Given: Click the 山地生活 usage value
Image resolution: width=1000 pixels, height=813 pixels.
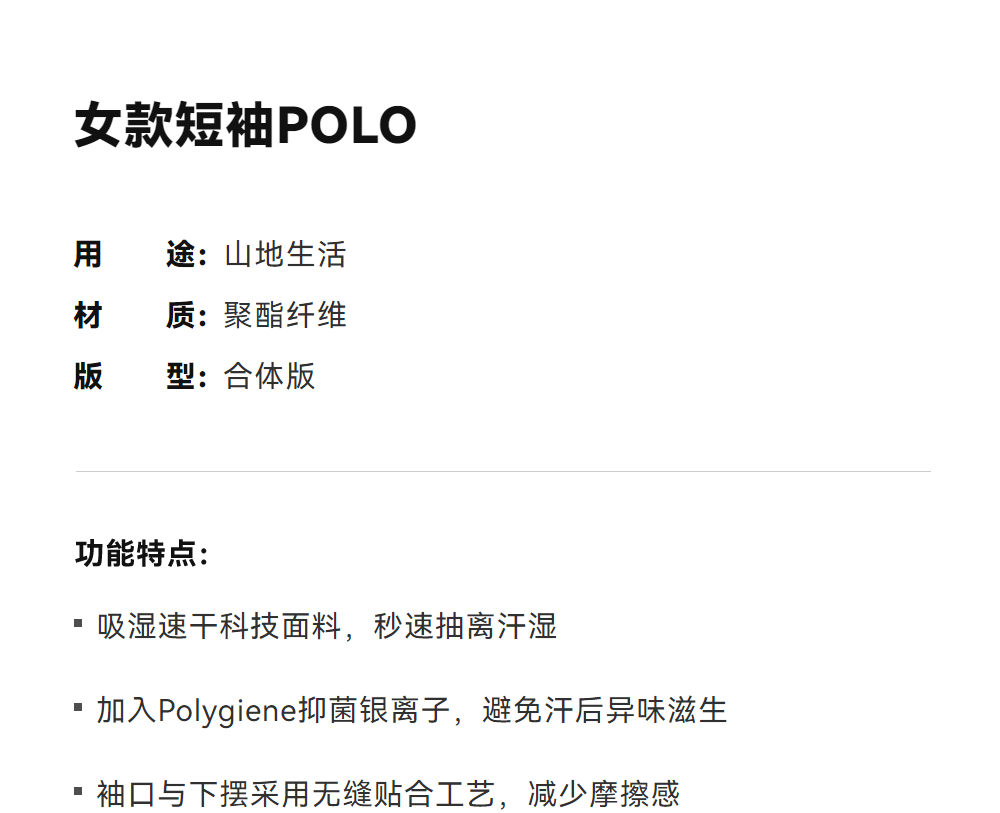Looking at the screenshot, I should coord(285,255).
